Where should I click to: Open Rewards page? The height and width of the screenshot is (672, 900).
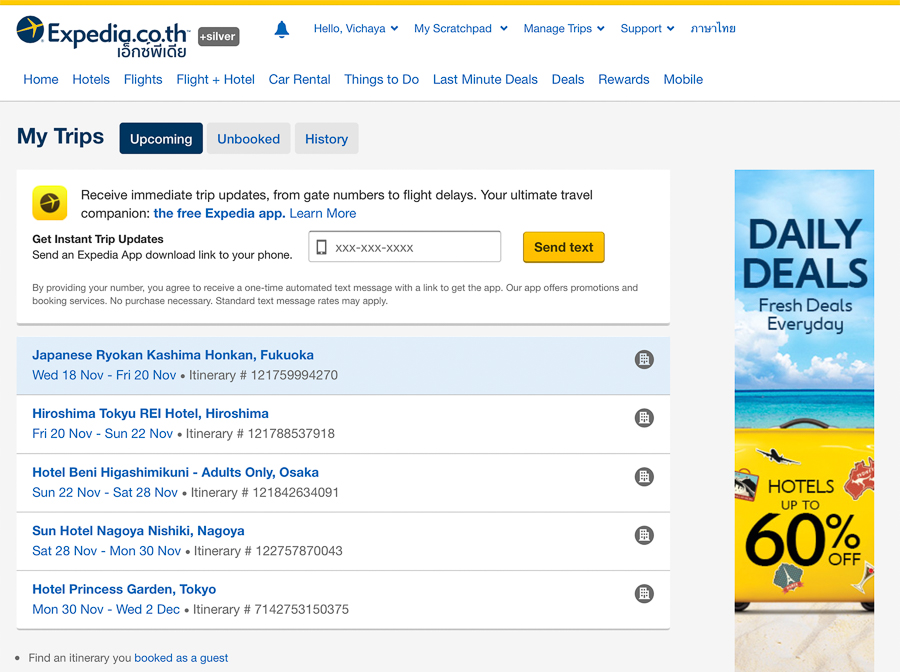click(624, 79)
